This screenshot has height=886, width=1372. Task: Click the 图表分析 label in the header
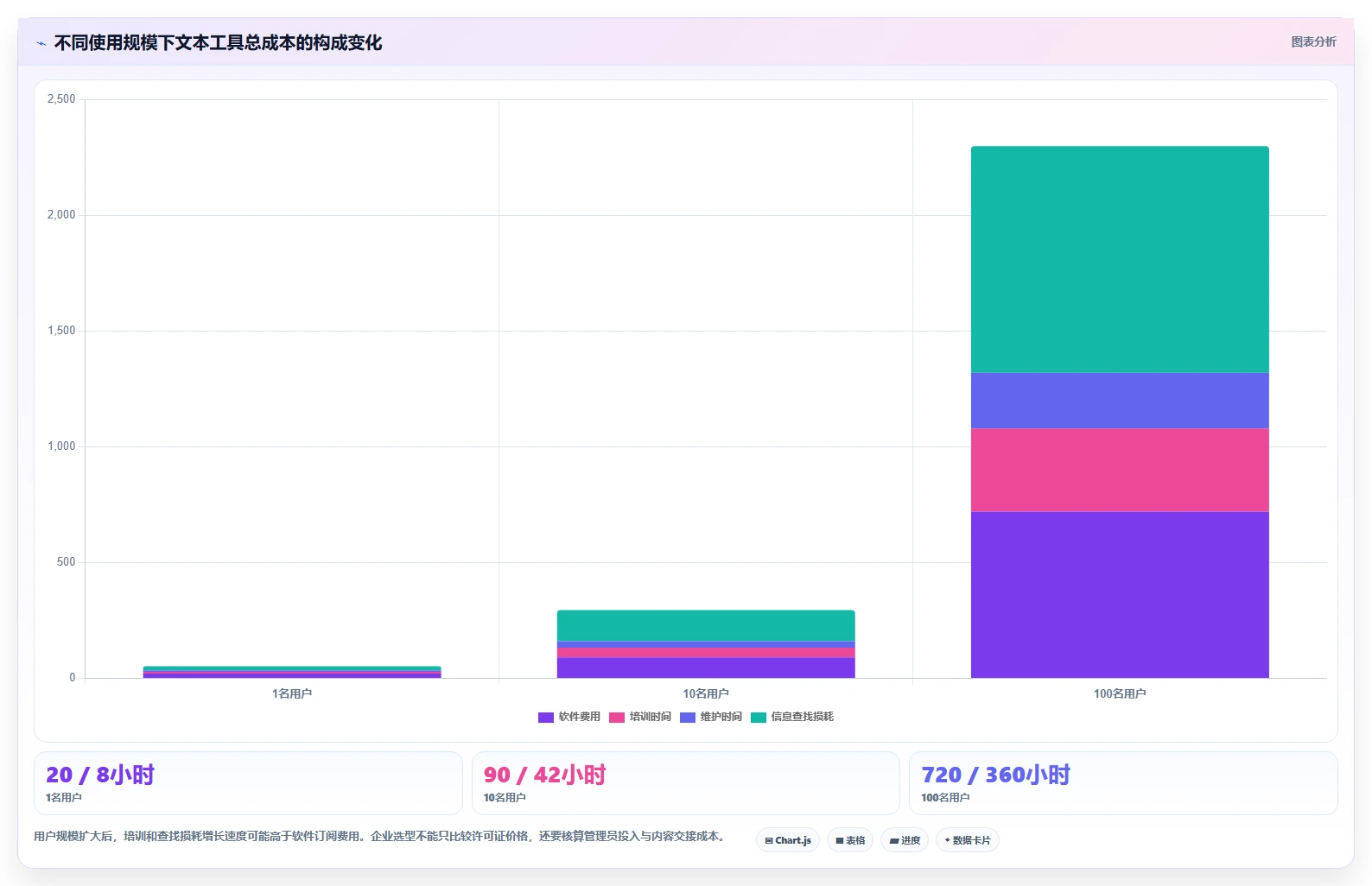1313,41
